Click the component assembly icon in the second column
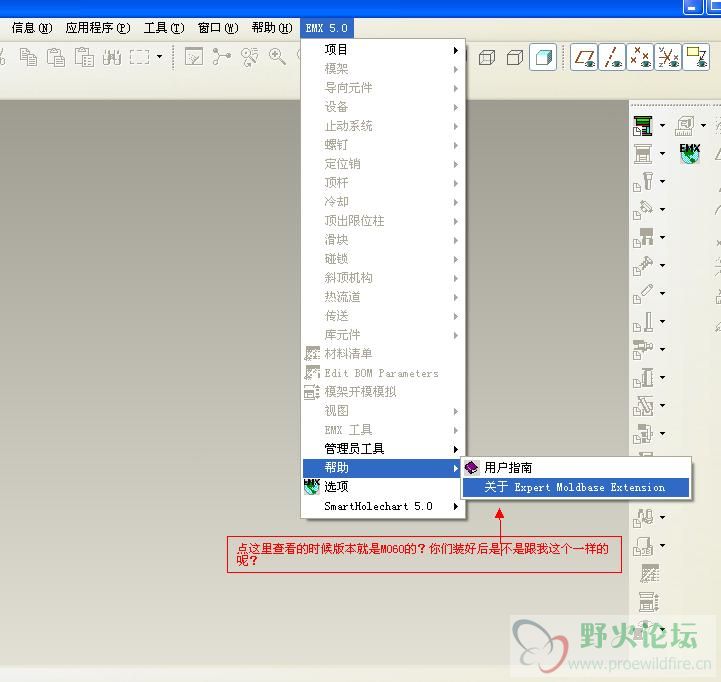Viewport: 721px width, 682px height. coord(684,126)
